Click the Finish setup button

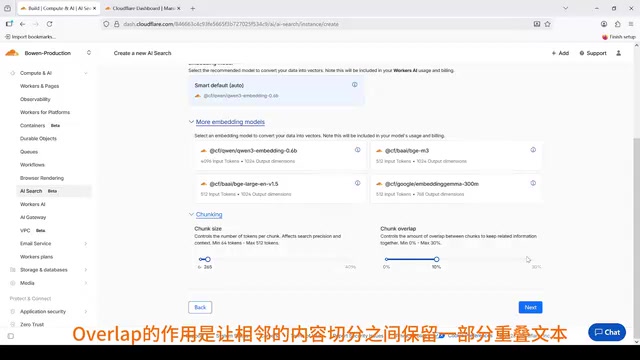pos(619,37)
